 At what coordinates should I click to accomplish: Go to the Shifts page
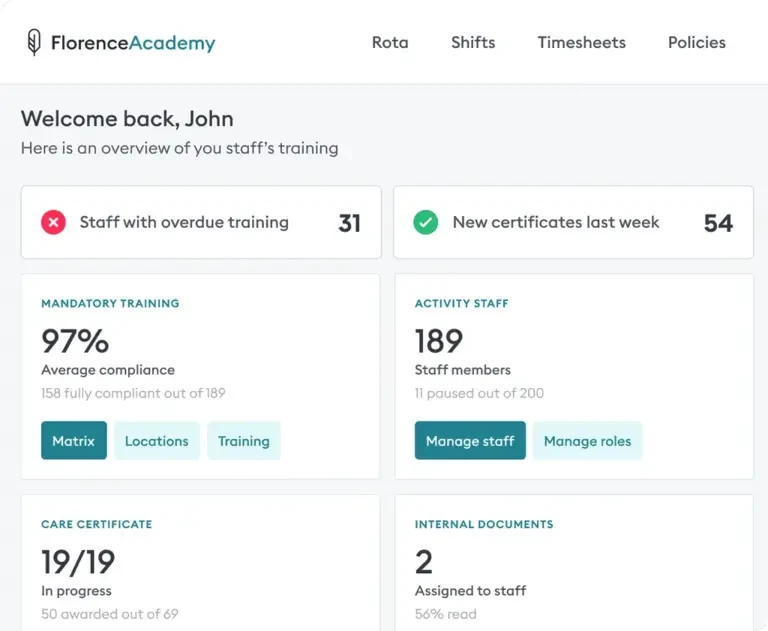click(x=473, y=43)
